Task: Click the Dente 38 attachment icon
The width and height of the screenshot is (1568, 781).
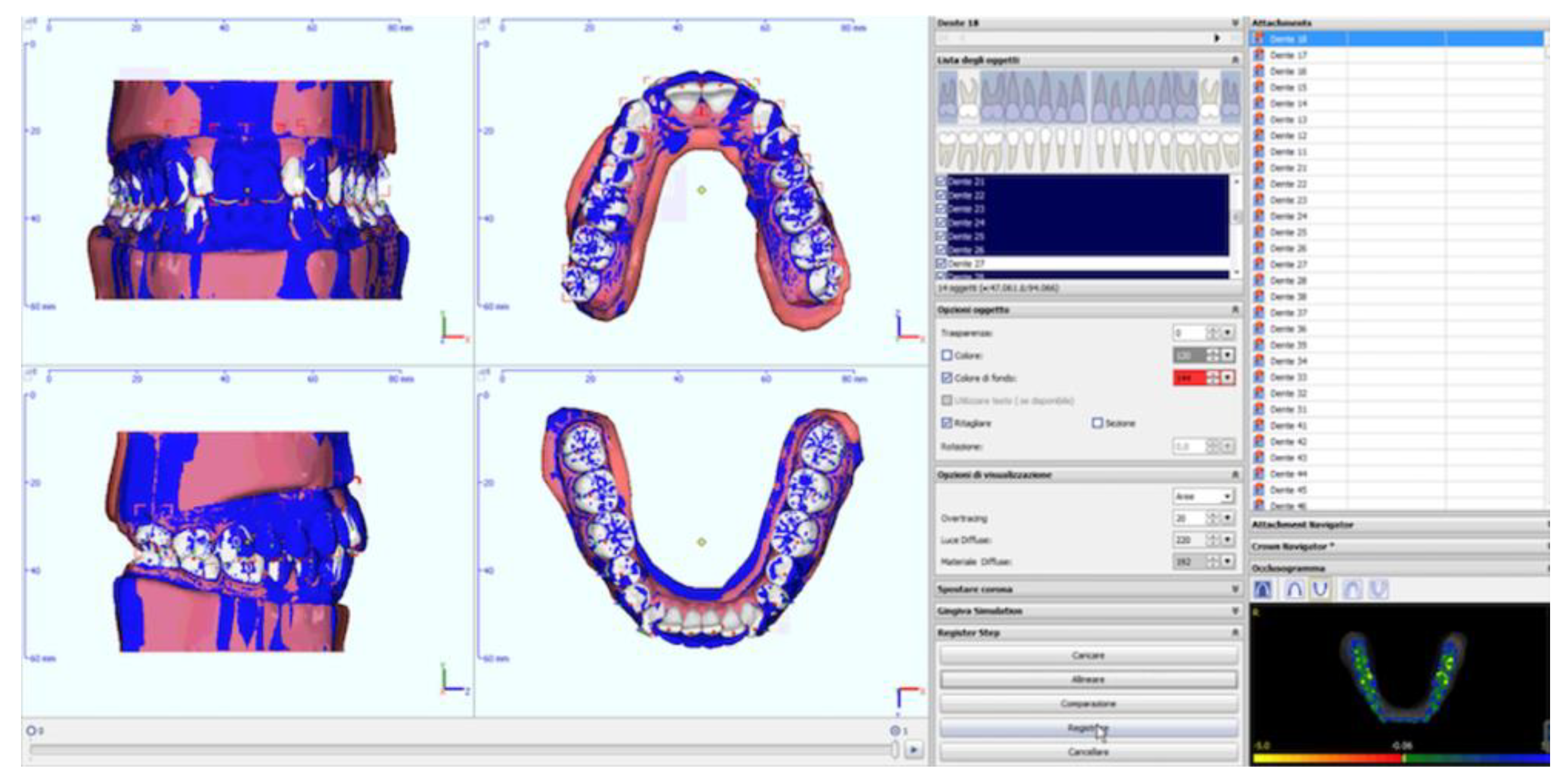Action: pos(1259,296)
